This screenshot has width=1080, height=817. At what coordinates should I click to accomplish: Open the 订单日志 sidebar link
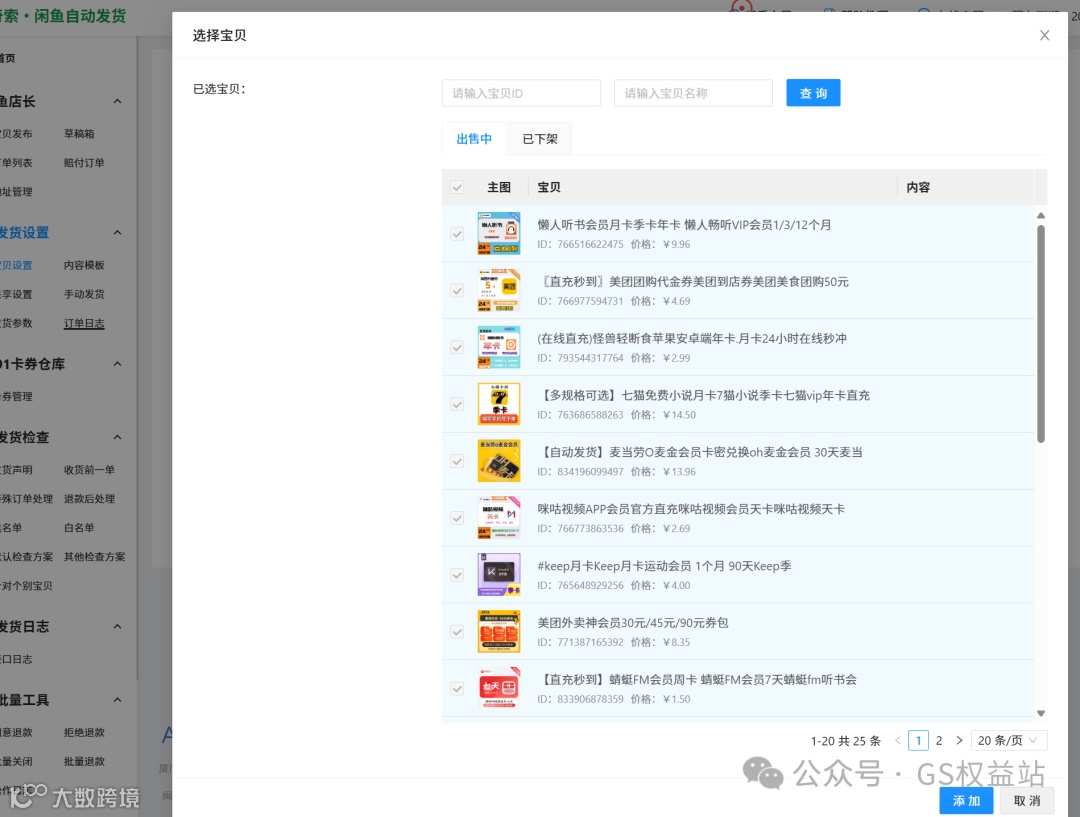(84, 323)
